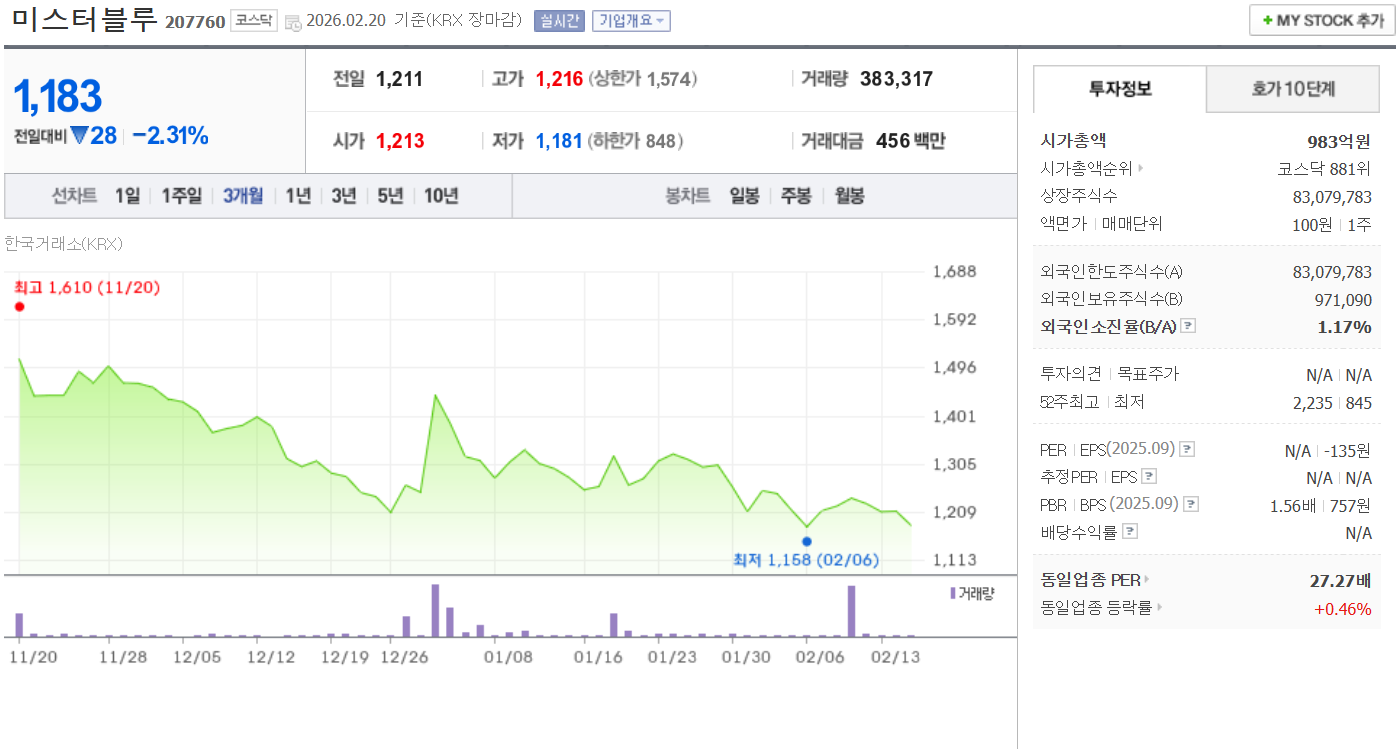The width and height of the screenshot is (1400, 749).
Task: Click the 최저 1,158 (02/06) label
Action: tap(806, 560)
